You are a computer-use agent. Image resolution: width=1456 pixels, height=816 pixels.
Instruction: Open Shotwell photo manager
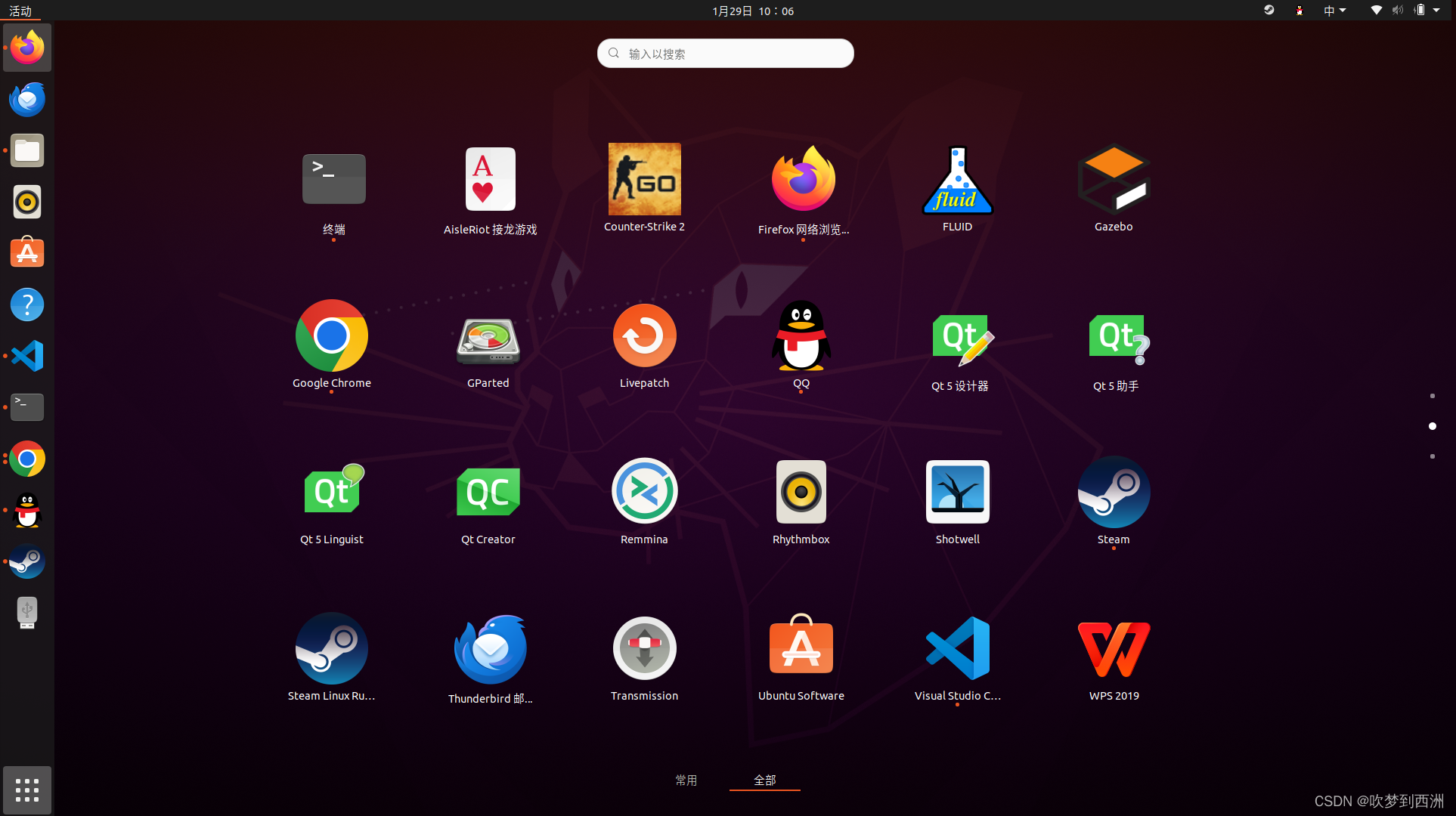(x=957, y=493)
